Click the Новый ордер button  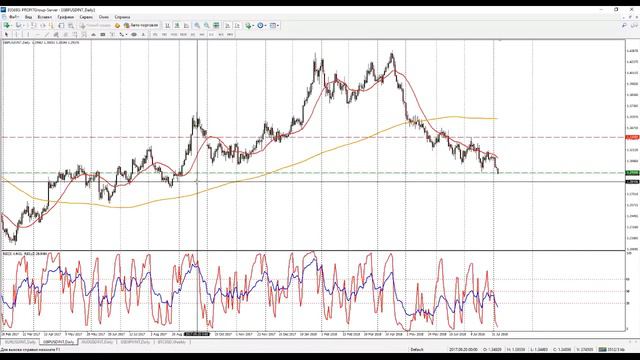click(x=96, y=25)
